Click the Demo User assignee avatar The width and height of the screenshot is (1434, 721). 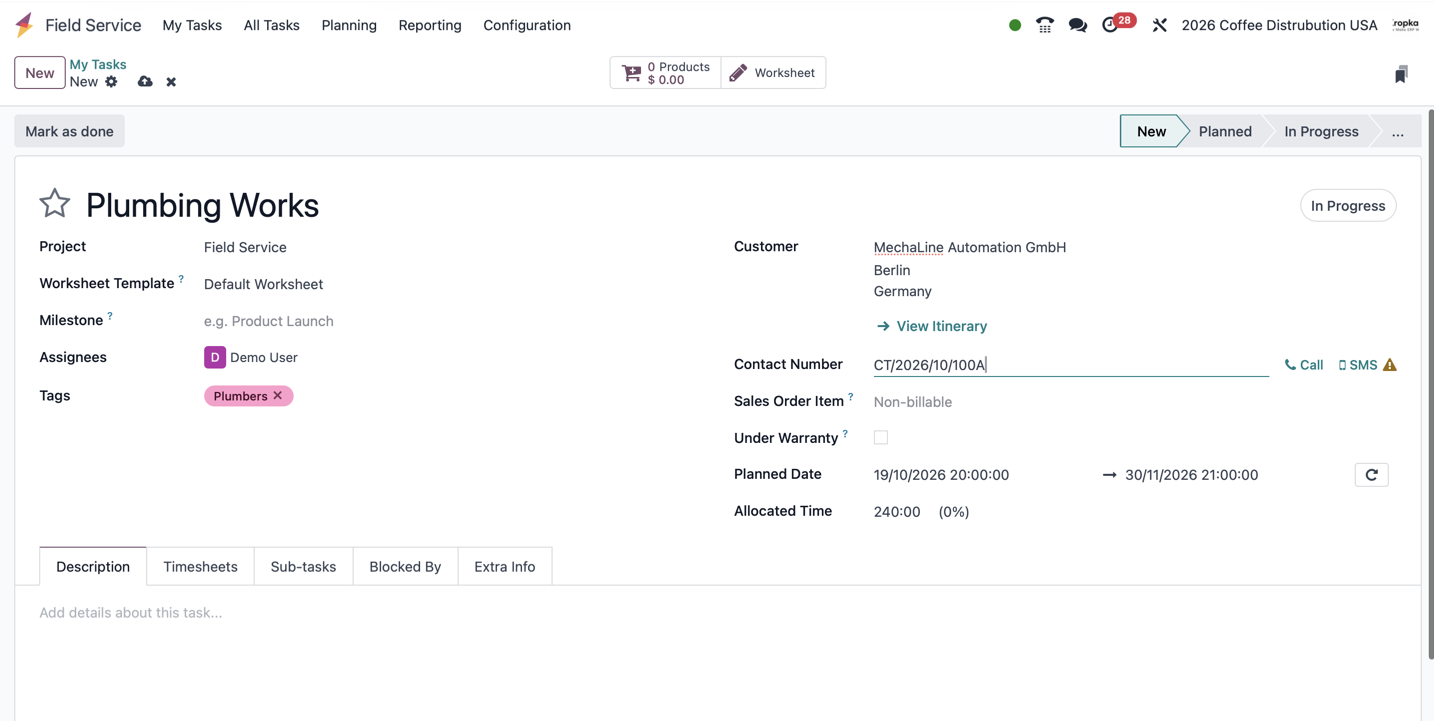pos(215,357)
